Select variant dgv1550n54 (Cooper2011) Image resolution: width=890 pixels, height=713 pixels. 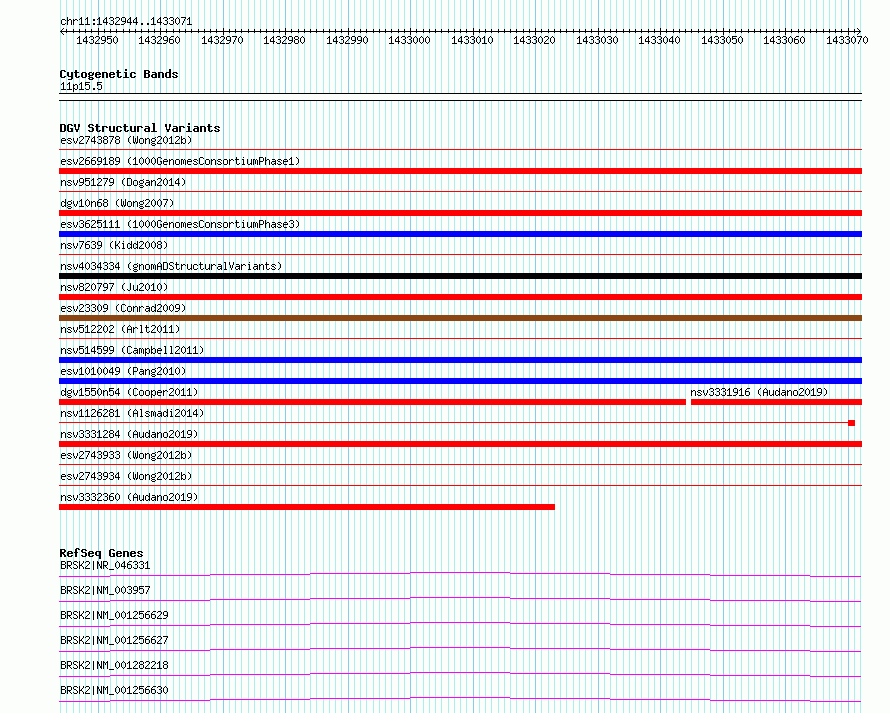tap(129, 392)
